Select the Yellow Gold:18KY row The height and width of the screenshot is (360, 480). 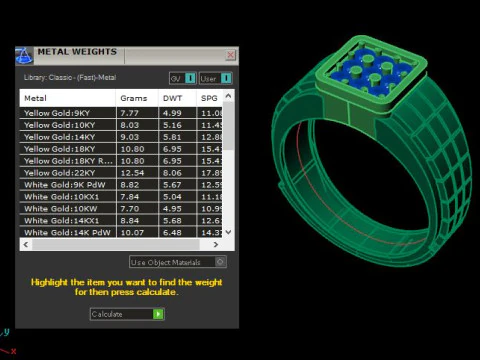tap(121, 149)
